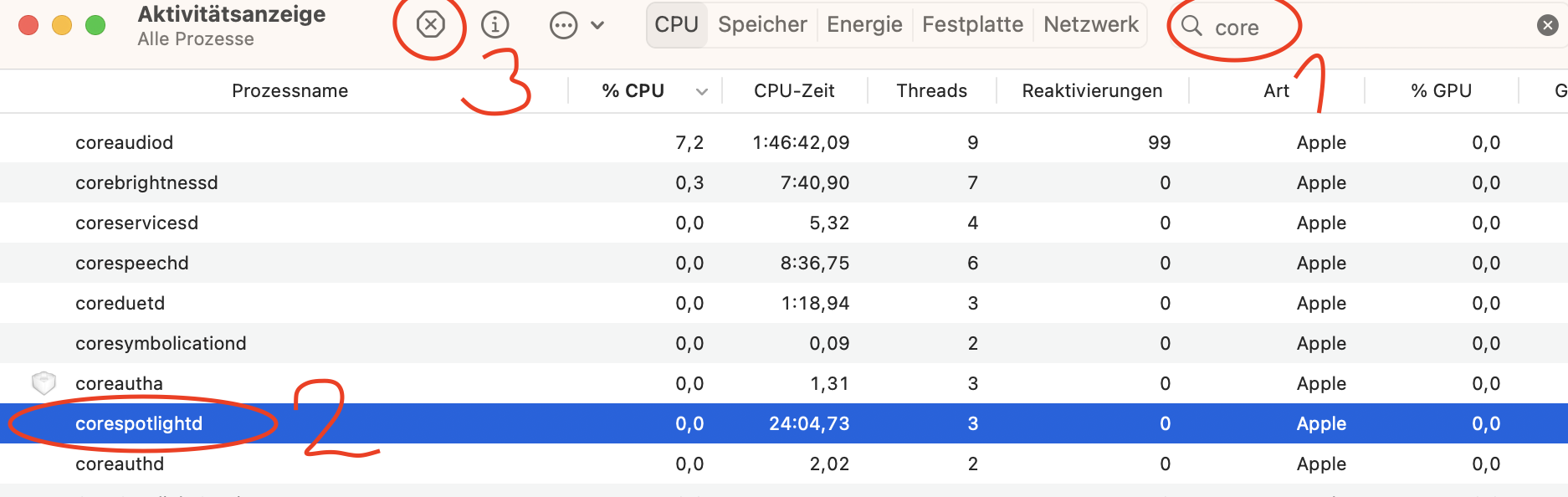Select the corespotlightd process

click(139, 424)
